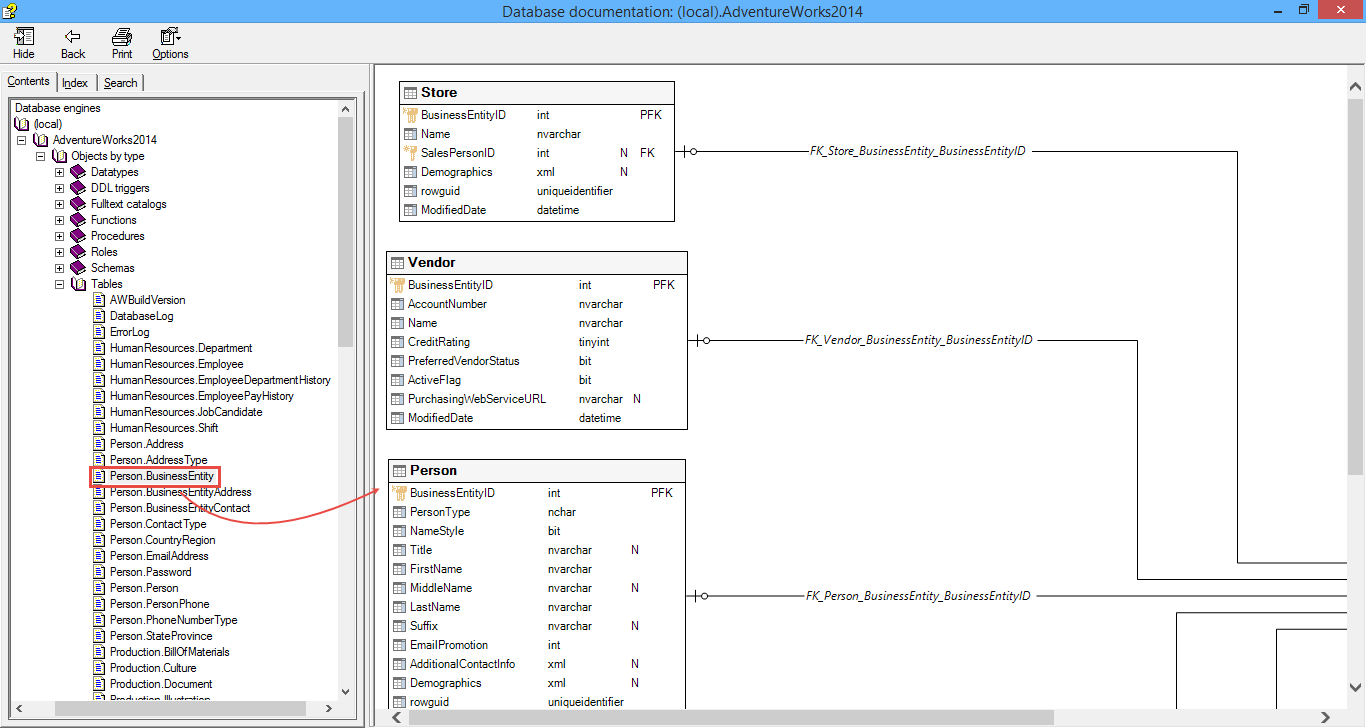
Task: Select Person.BusinessEntity in the tree
Action: (x=161, y=476)
